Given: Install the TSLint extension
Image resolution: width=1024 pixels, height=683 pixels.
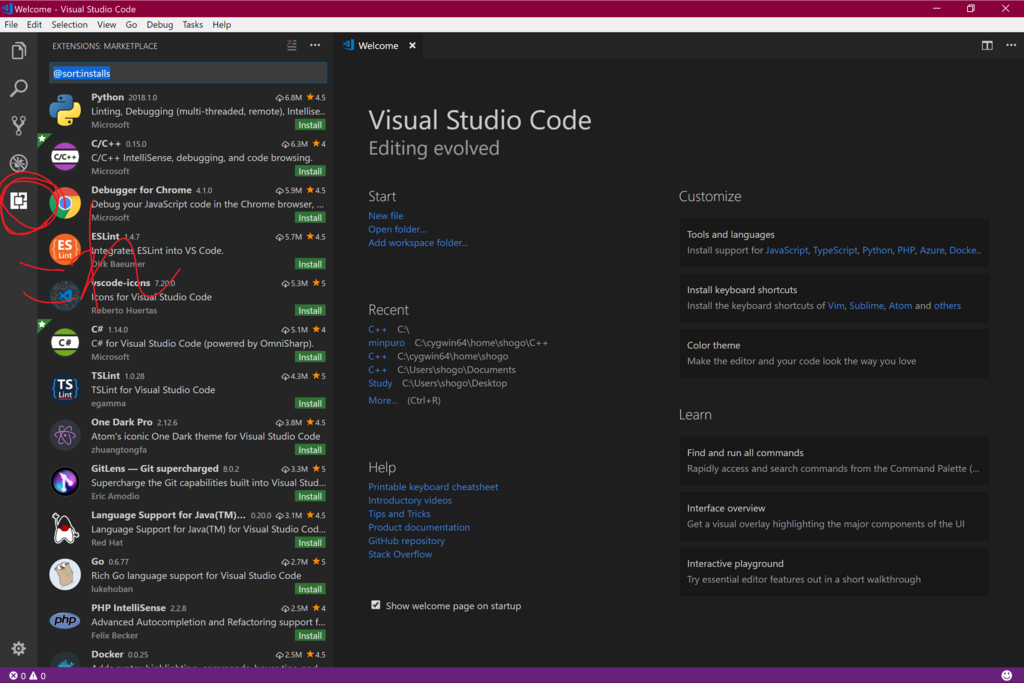Looking at the screenshot, I should pos(310,403).
